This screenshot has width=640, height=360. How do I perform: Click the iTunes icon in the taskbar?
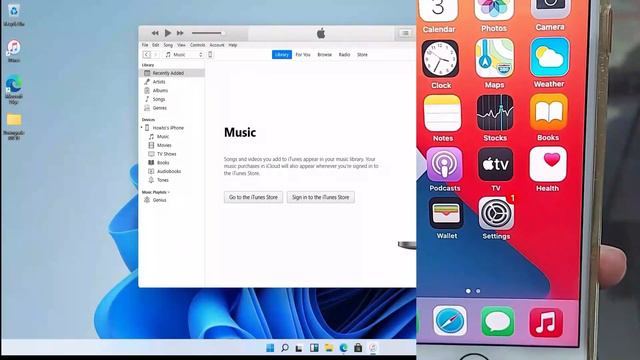(x=373, y=348)
